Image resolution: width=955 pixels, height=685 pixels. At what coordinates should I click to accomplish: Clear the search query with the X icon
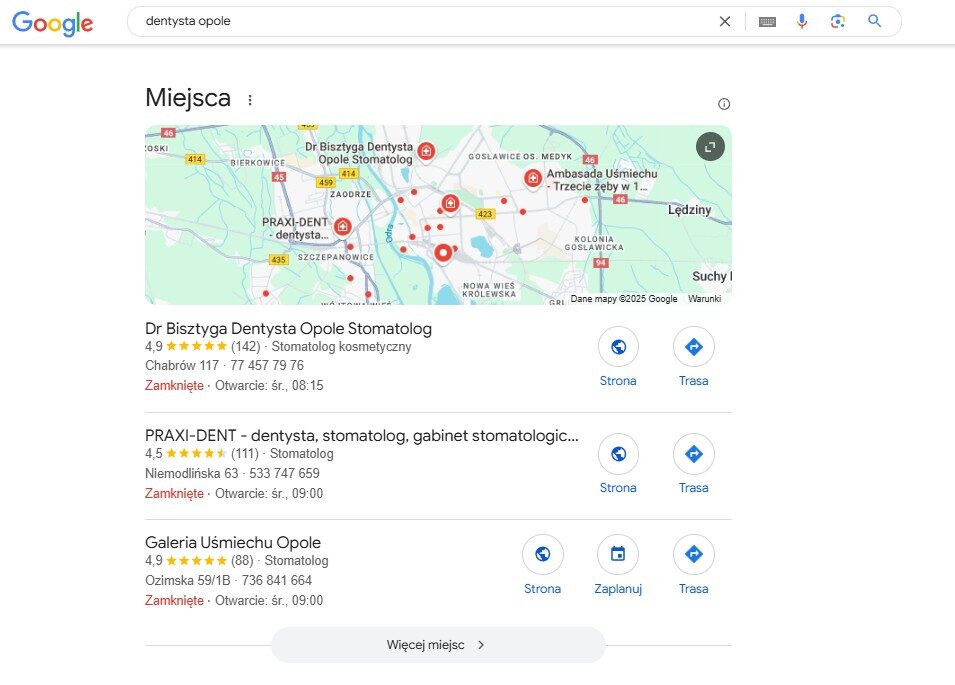coord(725,22)
